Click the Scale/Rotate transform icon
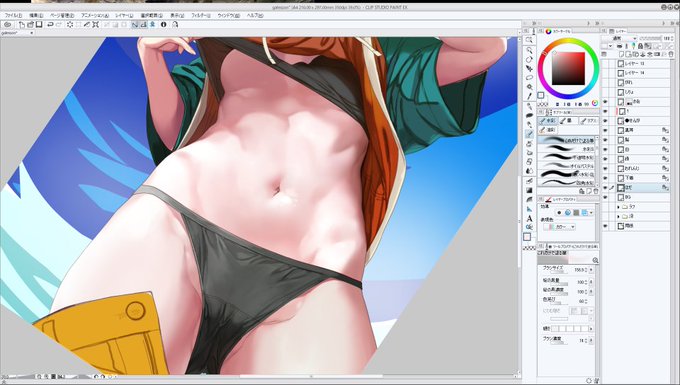This screenshot has width=680, height=385. 96,25
